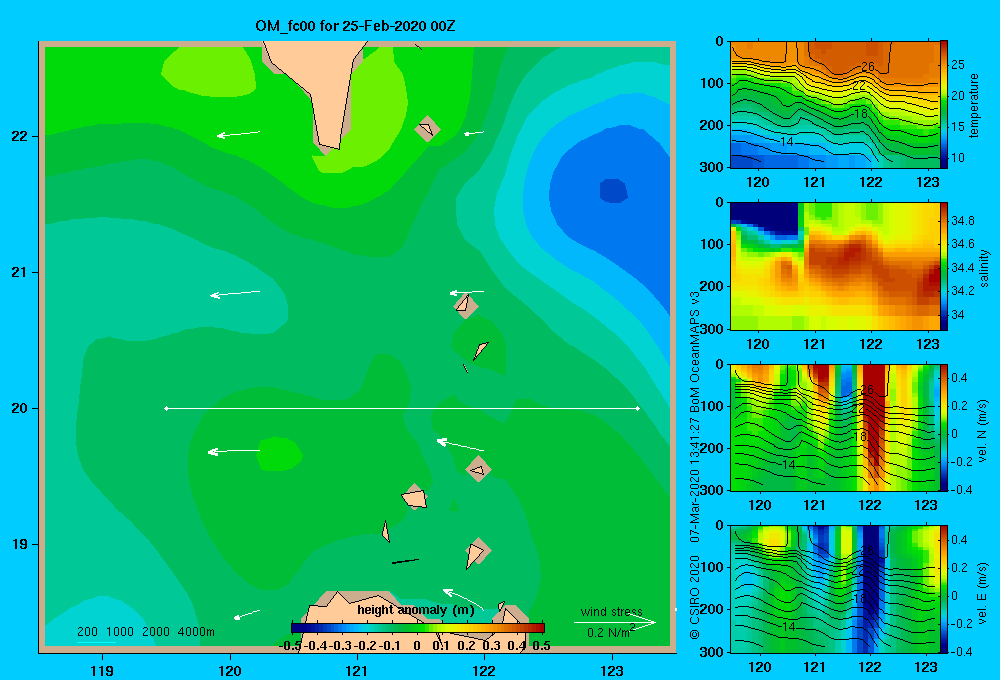Click the "10" tick on temperature scale
The width and height of the screenshot is (1000, 680).
click(x=958, y=158)
